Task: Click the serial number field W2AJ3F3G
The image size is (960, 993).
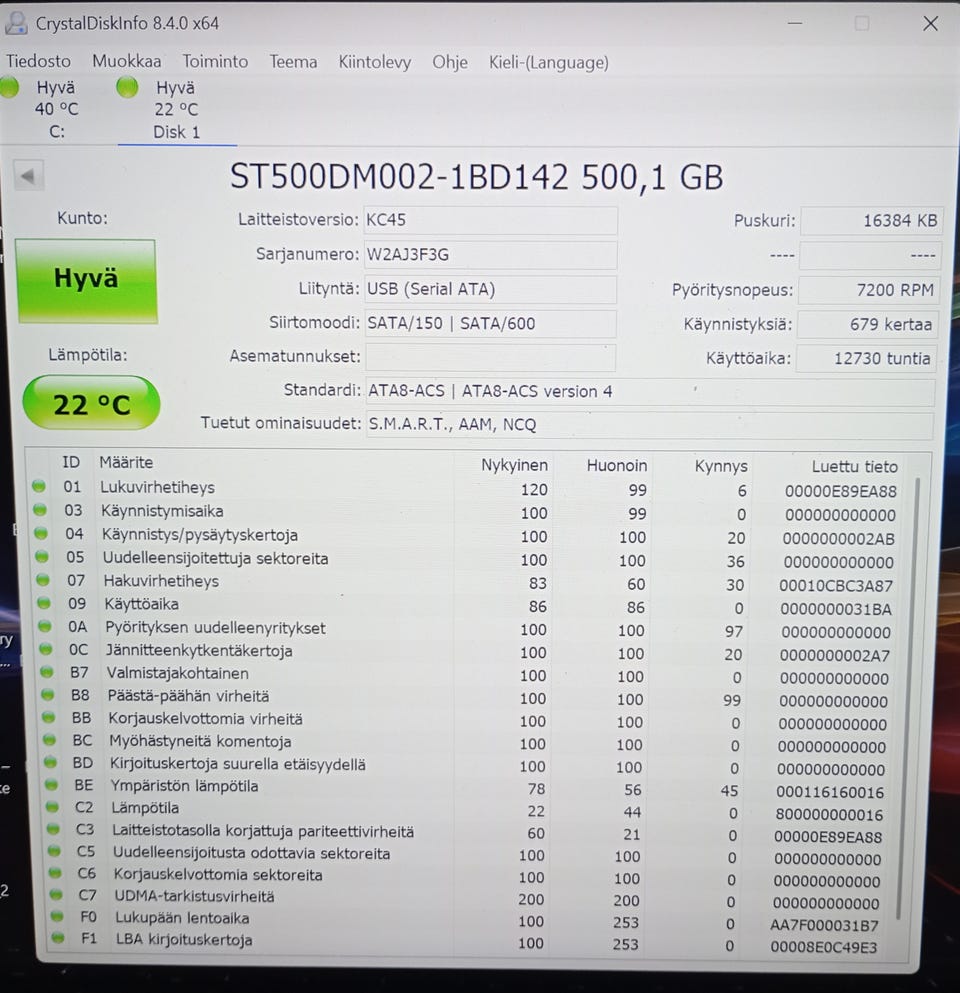Action: coord(490,255)
